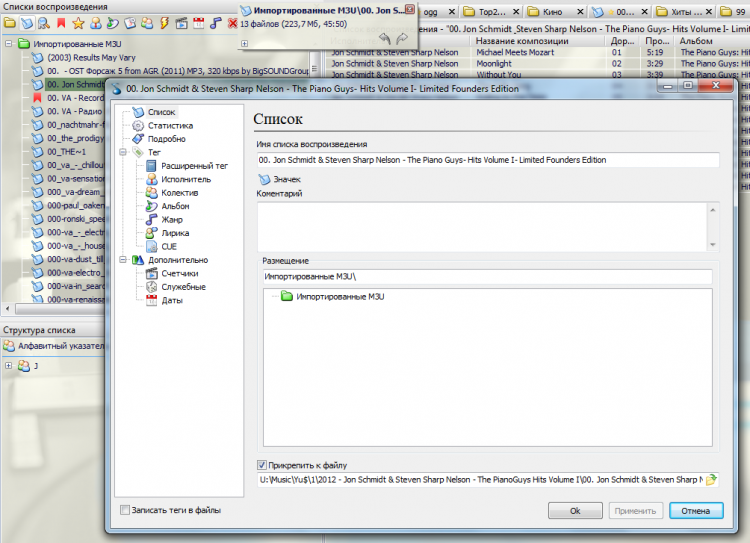Click the yellow star favorites icon

coord(78,22)
